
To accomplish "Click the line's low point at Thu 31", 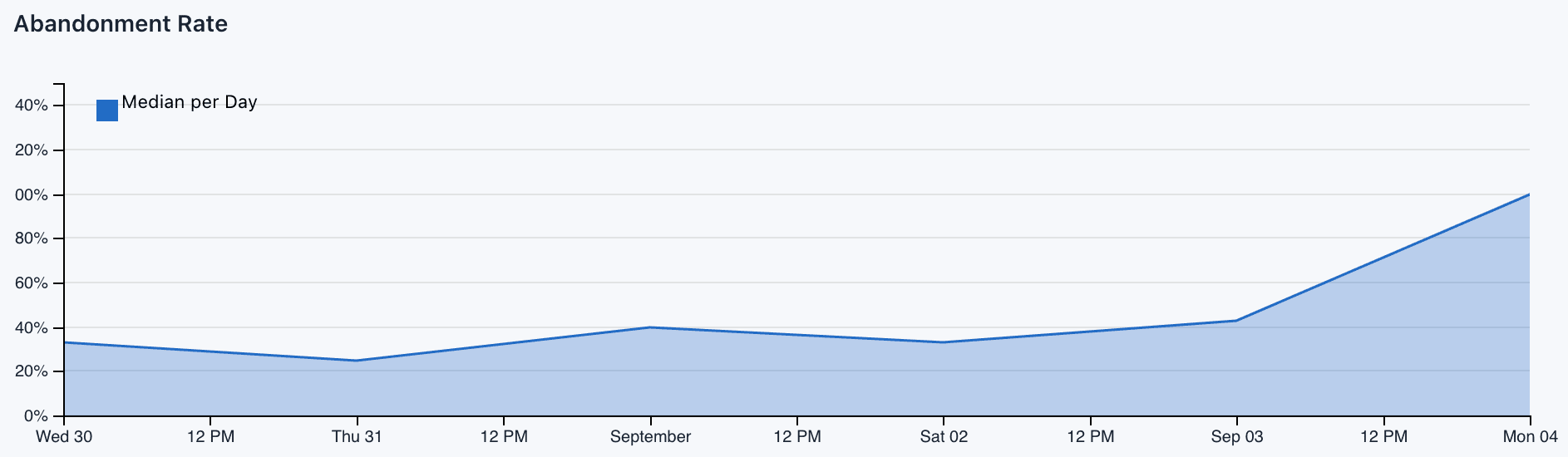I will tap(357, 361).
